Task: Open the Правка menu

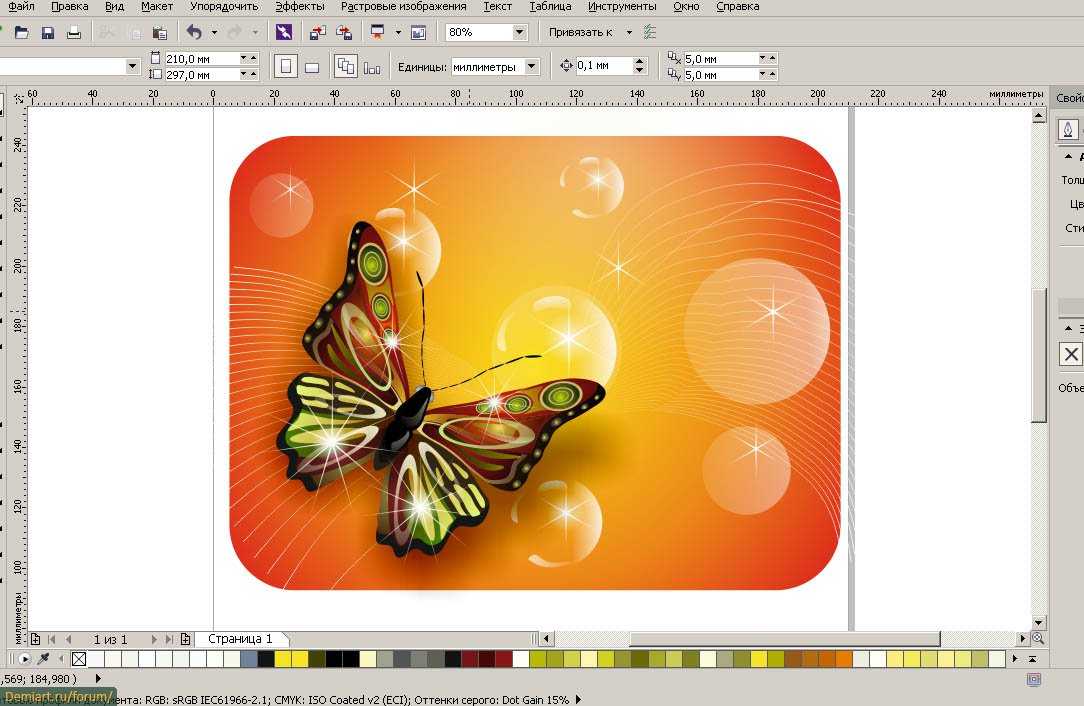Action: 69,6
